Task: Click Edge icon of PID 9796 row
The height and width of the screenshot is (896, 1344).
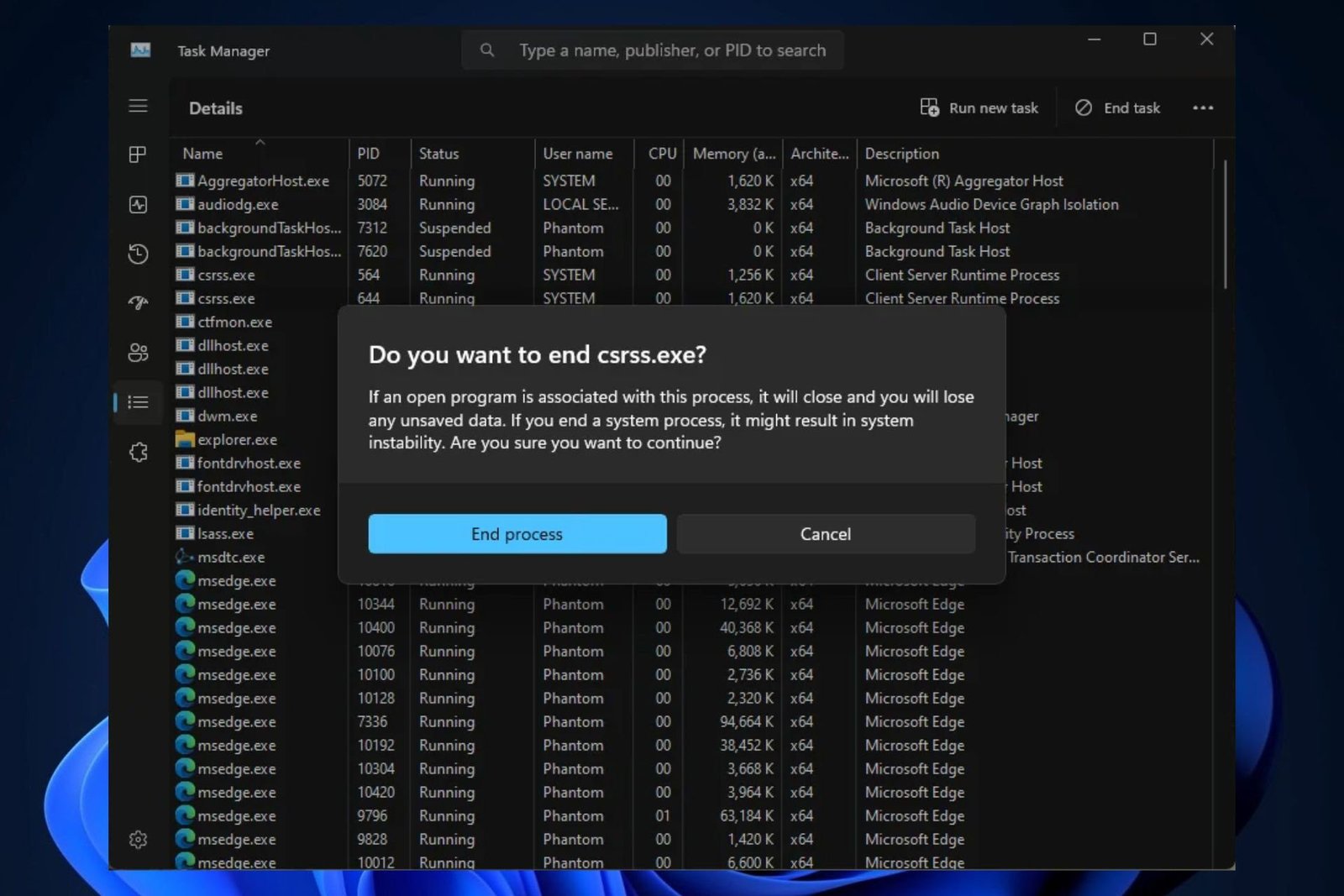Action: click(x=185, y=815)
